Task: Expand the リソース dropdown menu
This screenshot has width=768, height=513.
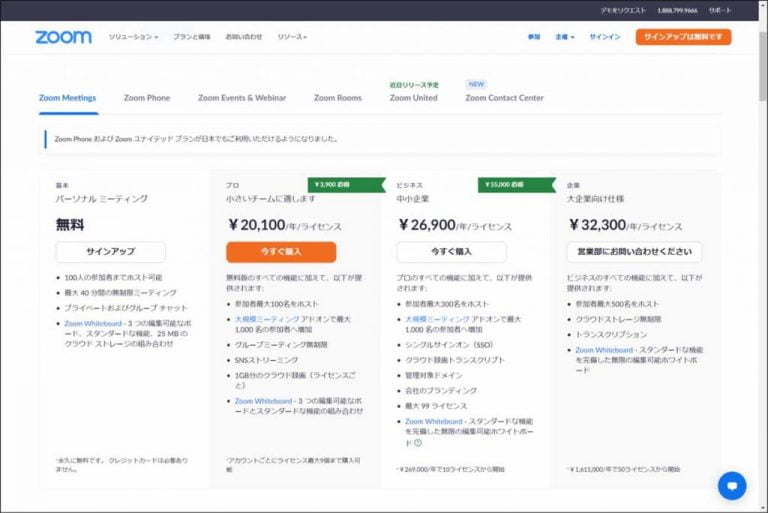Action: pos(292,37)
